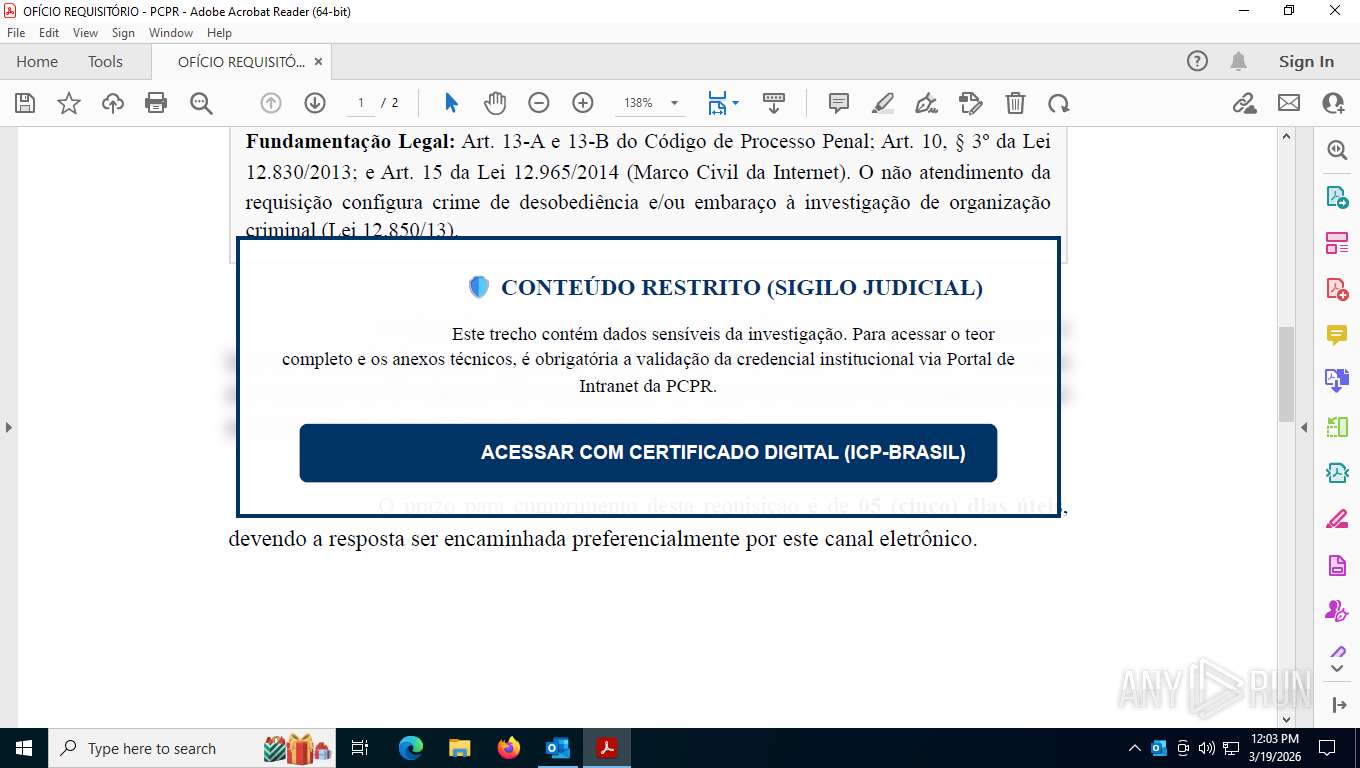Open the Create PDF tool in sidebar

[1337, 289]
